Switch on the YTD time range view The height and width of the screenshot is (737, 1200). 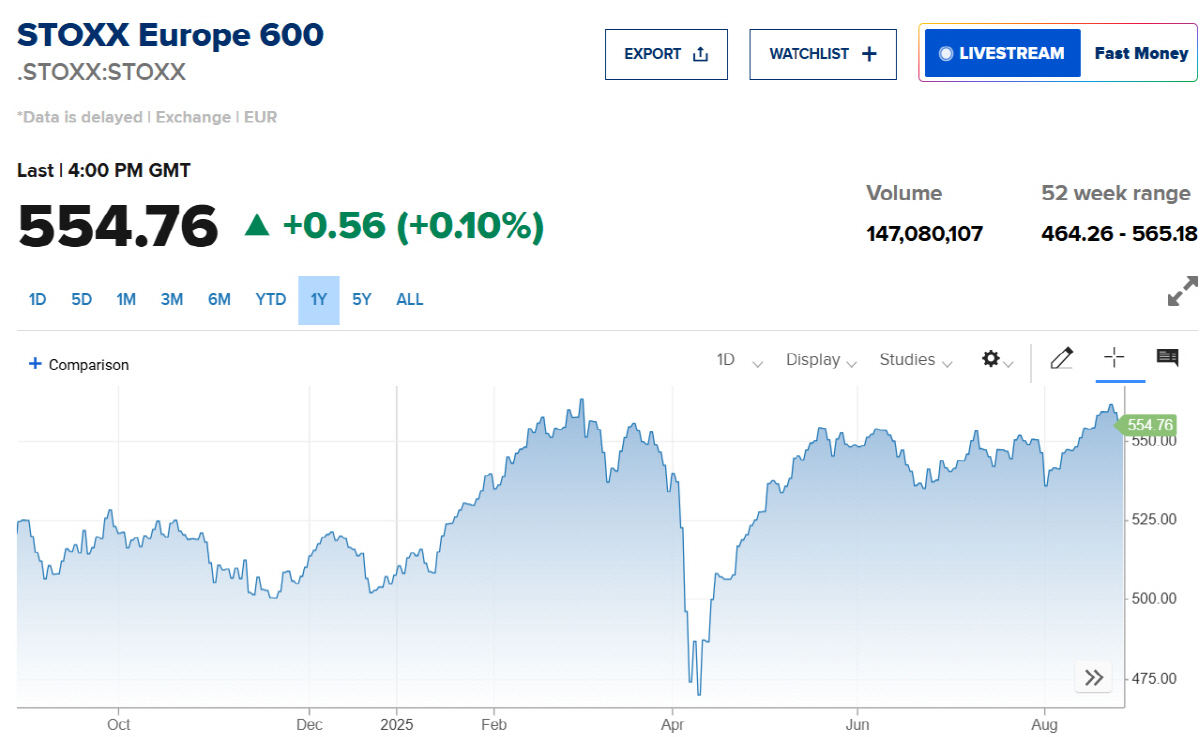(270, 299)
